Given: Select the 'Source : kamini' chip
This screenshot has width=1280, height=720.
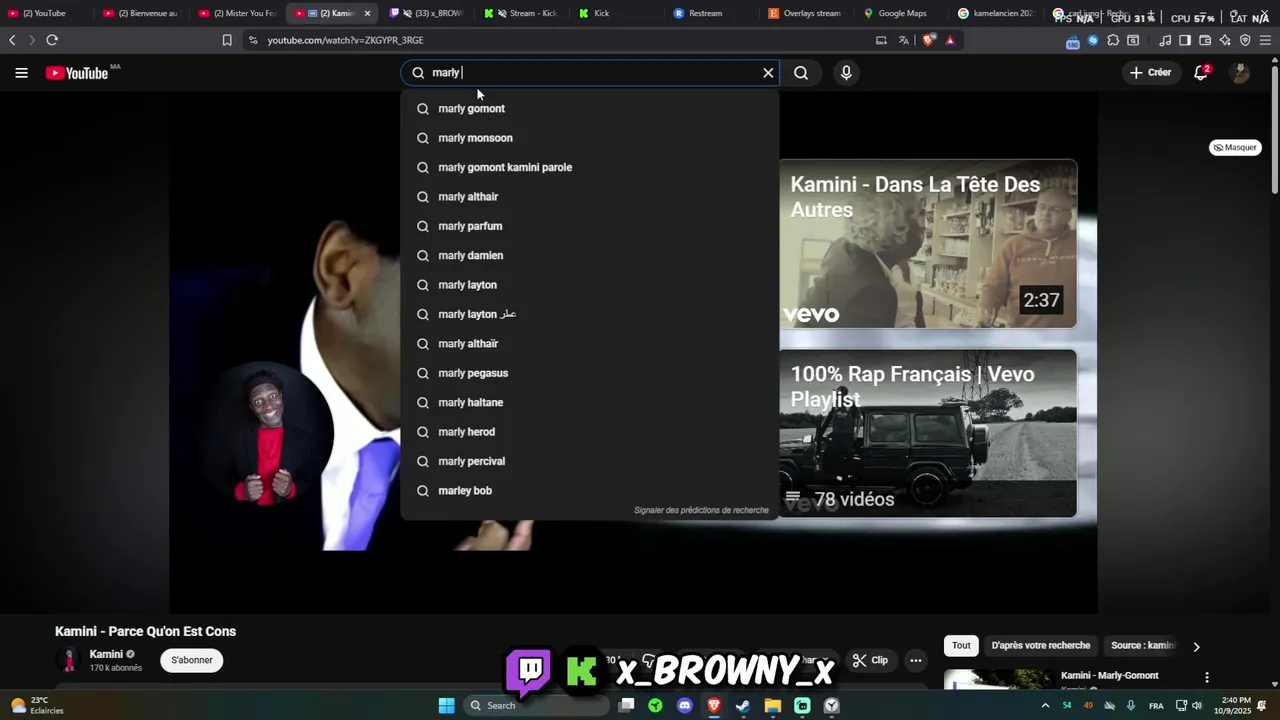Looking at the screenshot, I should pyautogui.click(x=1143, y=645).
